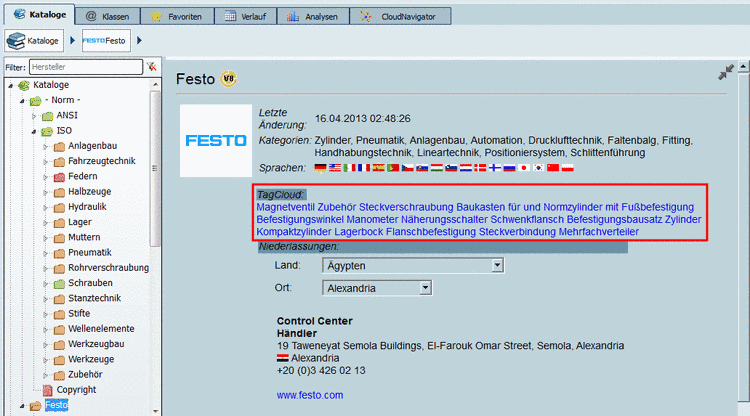
Task: Select the Stifte folder icon
Action: click(x=59, y=314)
